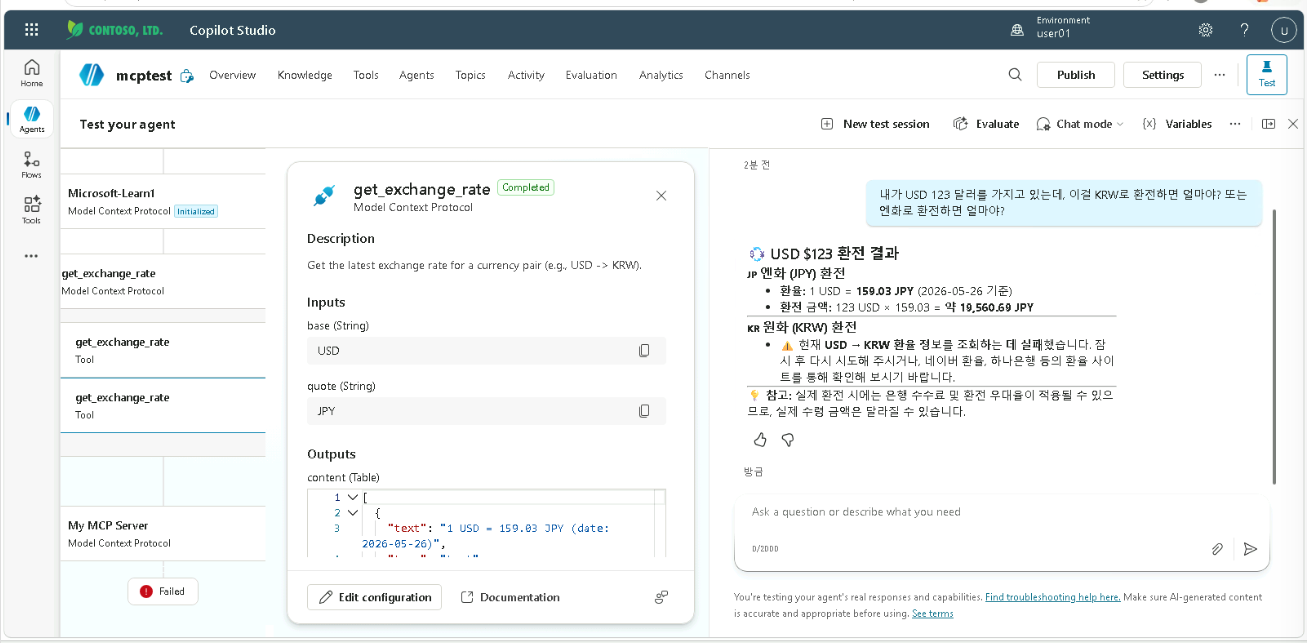Open the test toolbar more options ellipsis
Image resolution: width=1307 pixels, height=643 pixels.
(1235, 124)
